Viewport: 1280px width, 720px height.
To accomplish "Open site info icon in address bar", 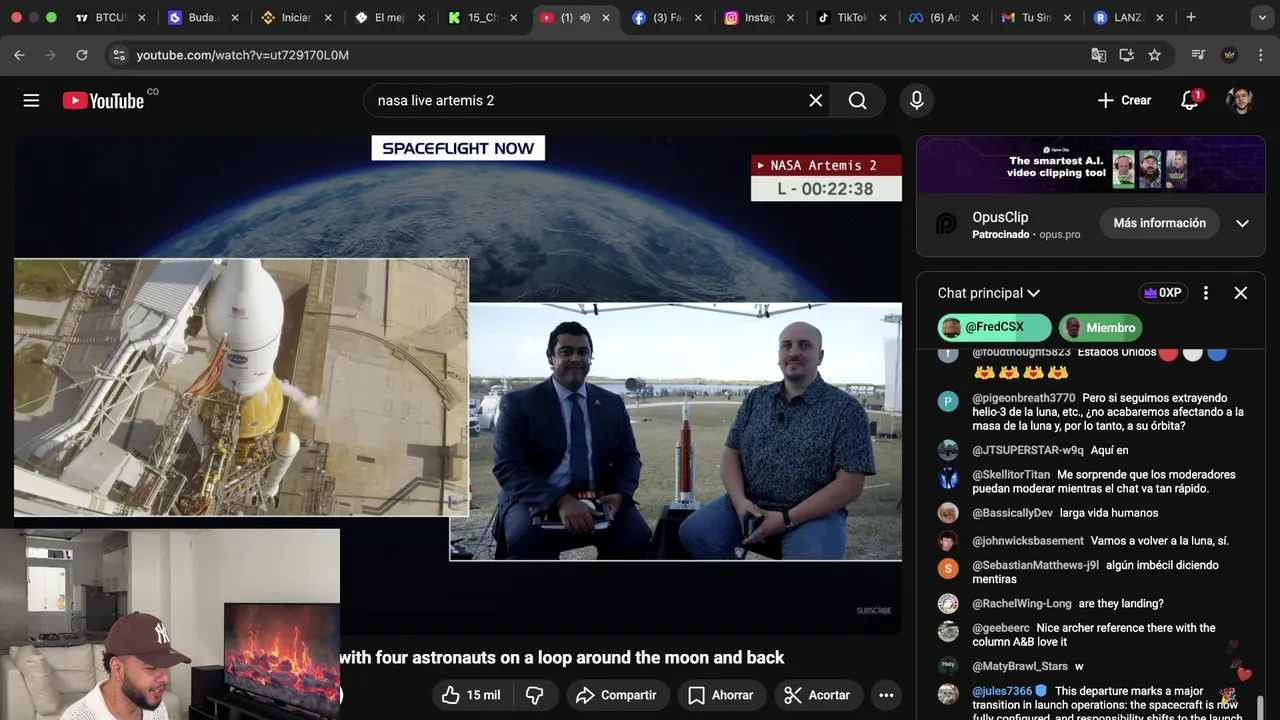I will 119,55.
